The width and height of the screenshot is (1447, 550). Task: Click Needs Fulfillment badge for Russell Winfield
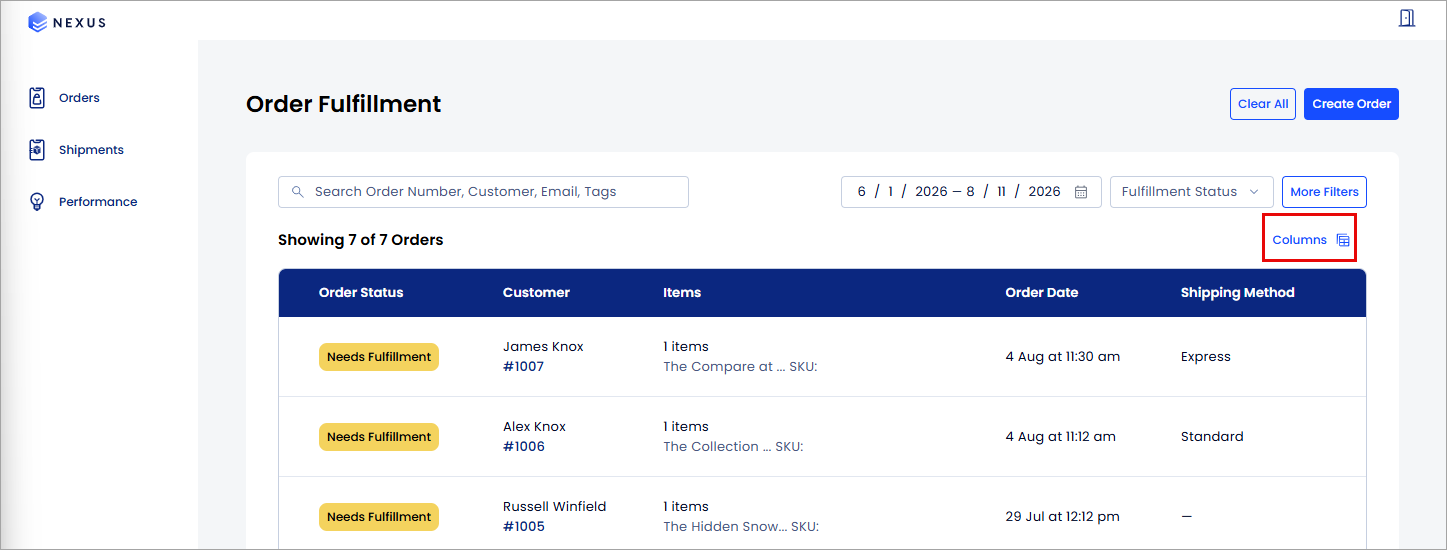pyautogui.click(x=379, y=517)
